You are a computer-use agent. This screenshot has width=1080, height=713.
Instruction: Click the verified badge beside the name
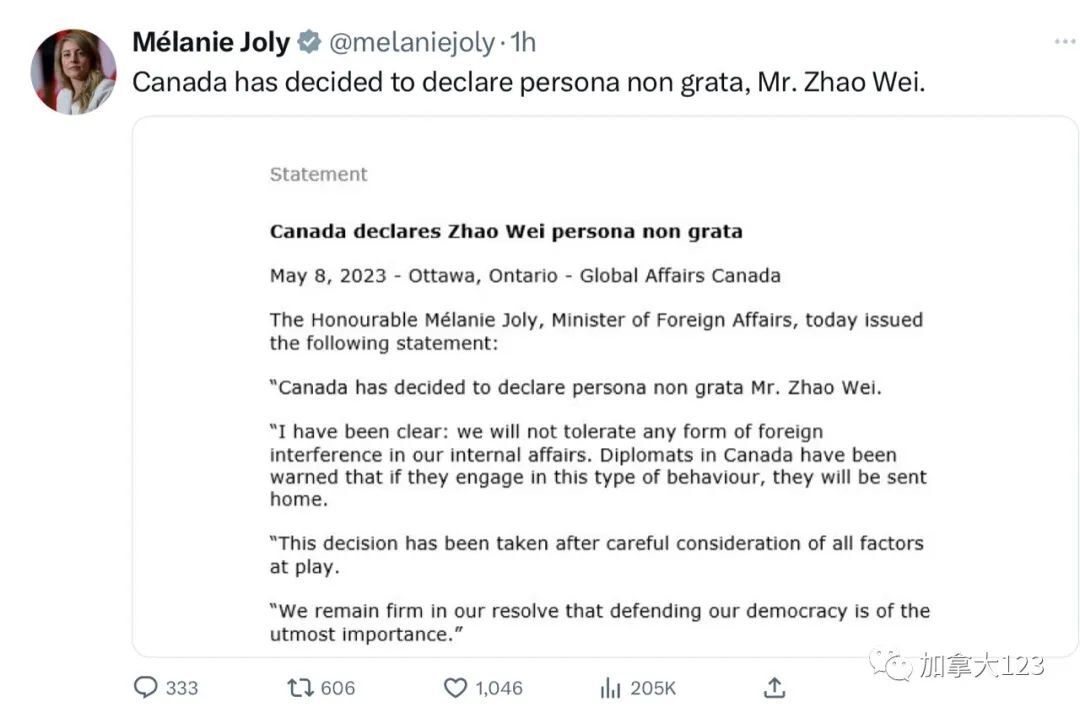pos(309,42)
